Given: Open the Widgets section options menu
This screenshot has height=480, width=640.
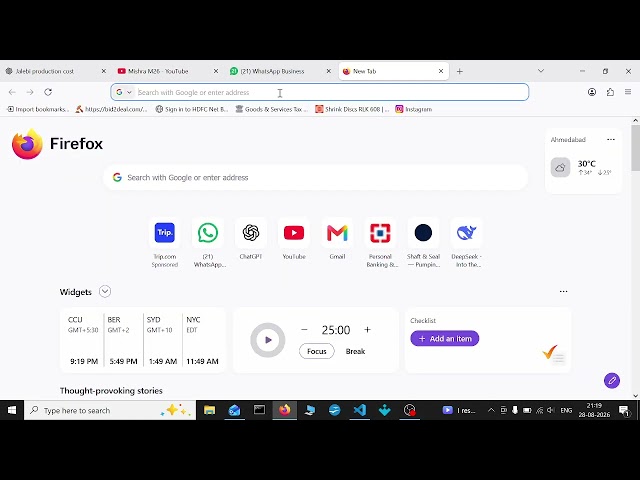Looking at the screenshot, I should coord(564,291).
